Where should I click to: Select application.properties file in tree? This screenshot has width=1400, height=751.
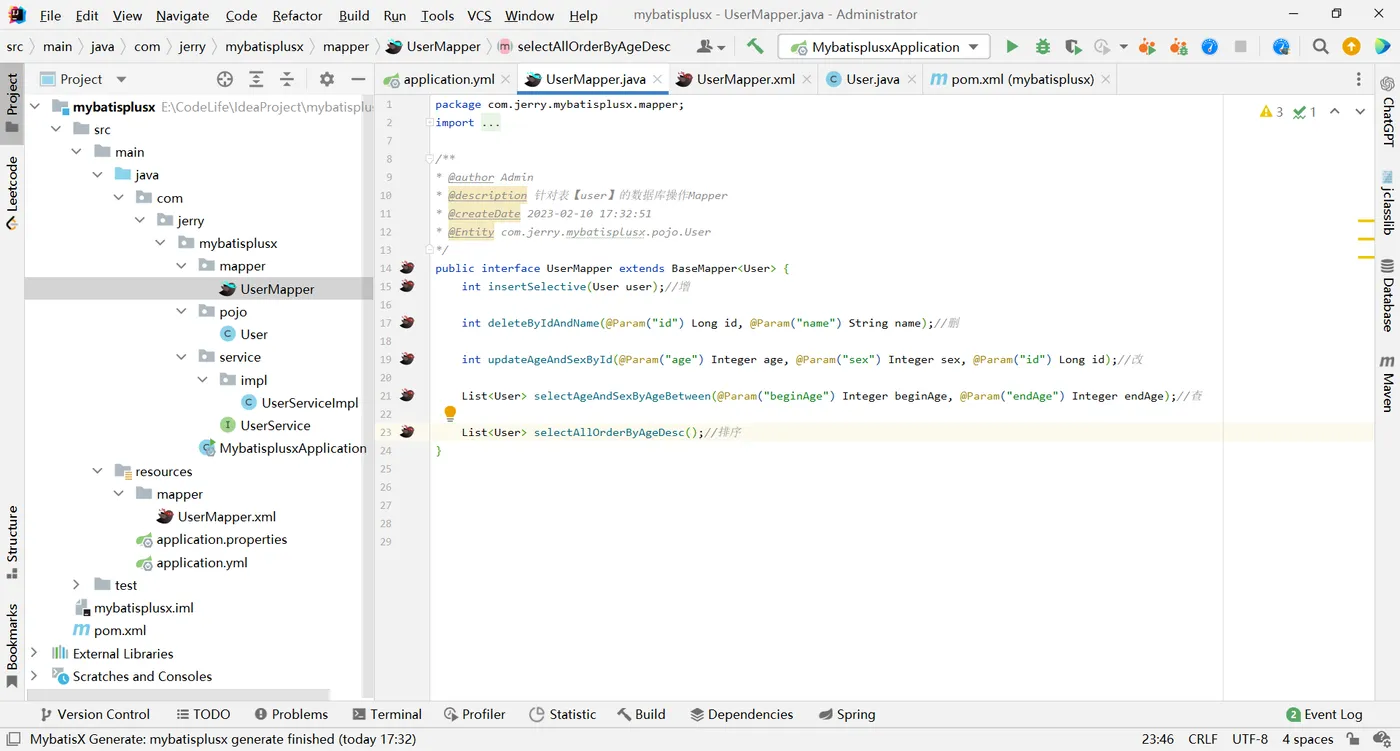221,539
